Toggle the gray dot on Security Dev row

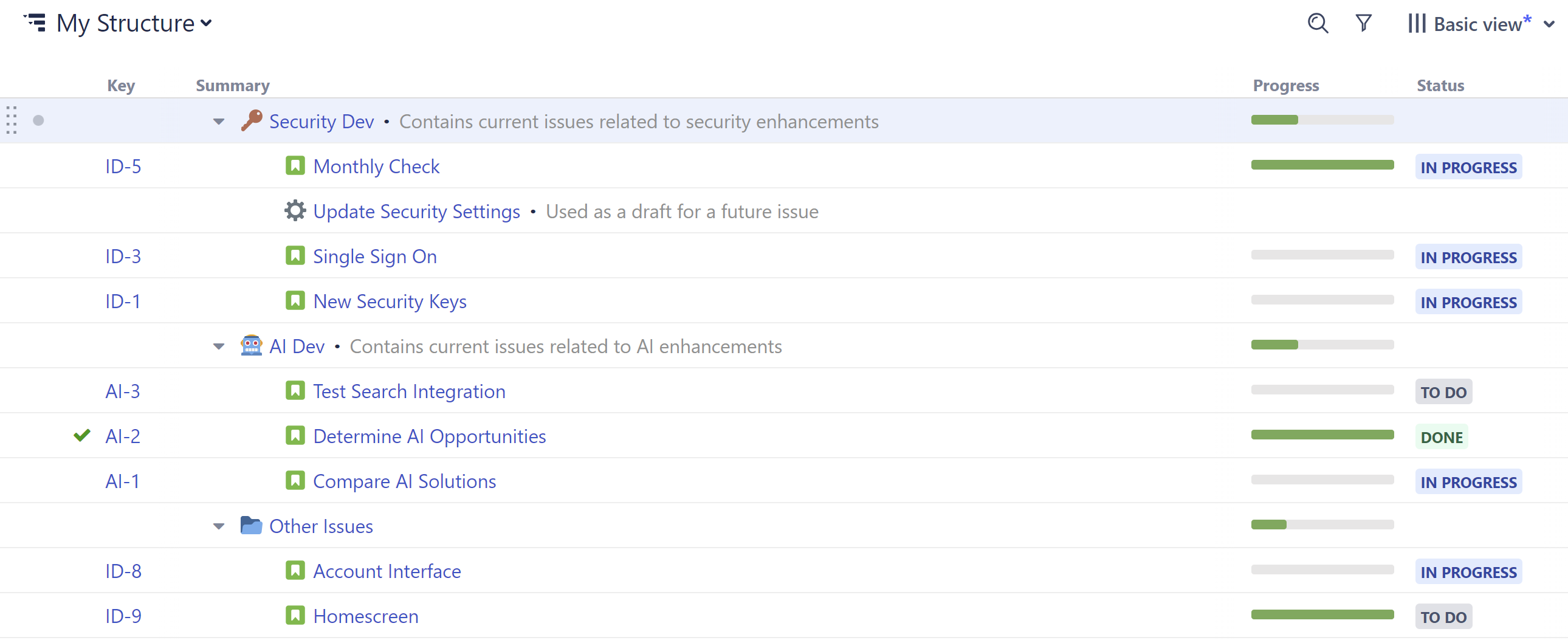click(x=38, y=120)
